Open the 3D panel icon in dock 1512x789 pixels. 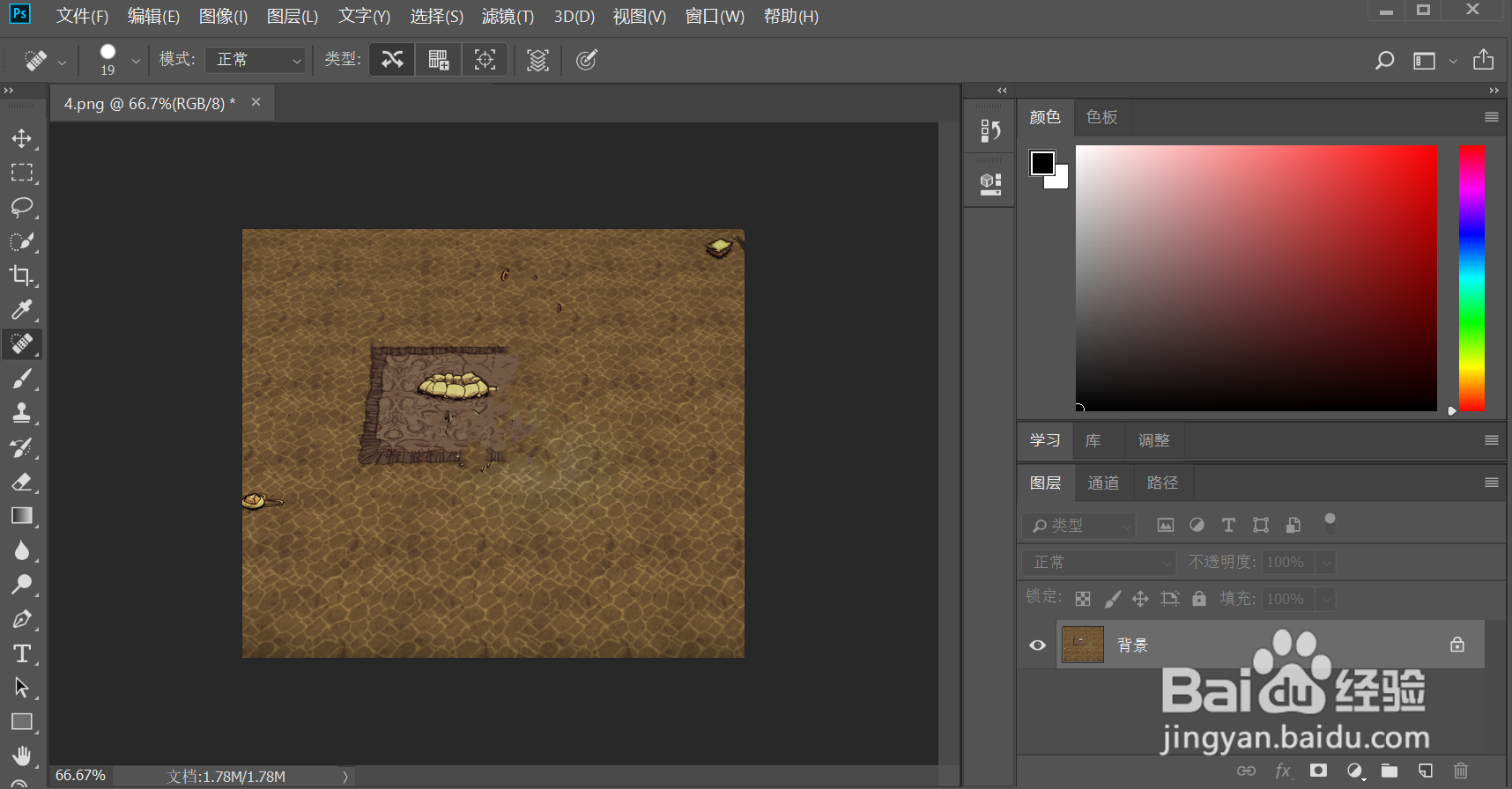tap(990, 184)
